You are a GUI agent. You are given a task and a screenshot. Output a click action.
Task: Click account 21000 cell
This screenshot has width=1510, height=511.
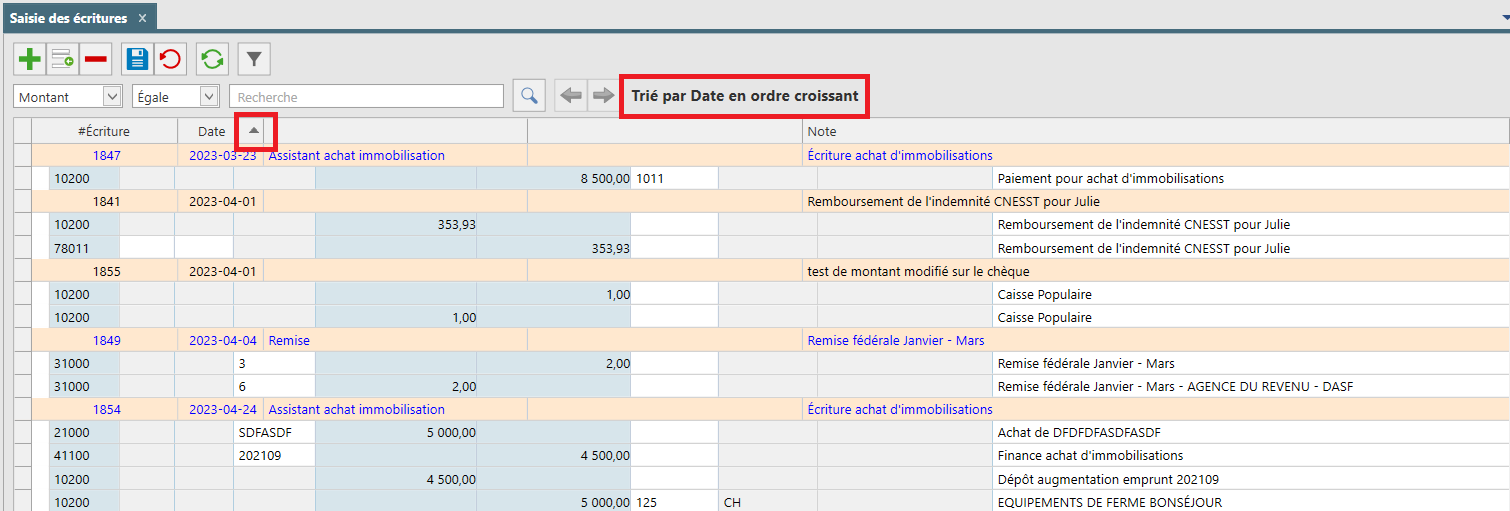coord(84,432)
